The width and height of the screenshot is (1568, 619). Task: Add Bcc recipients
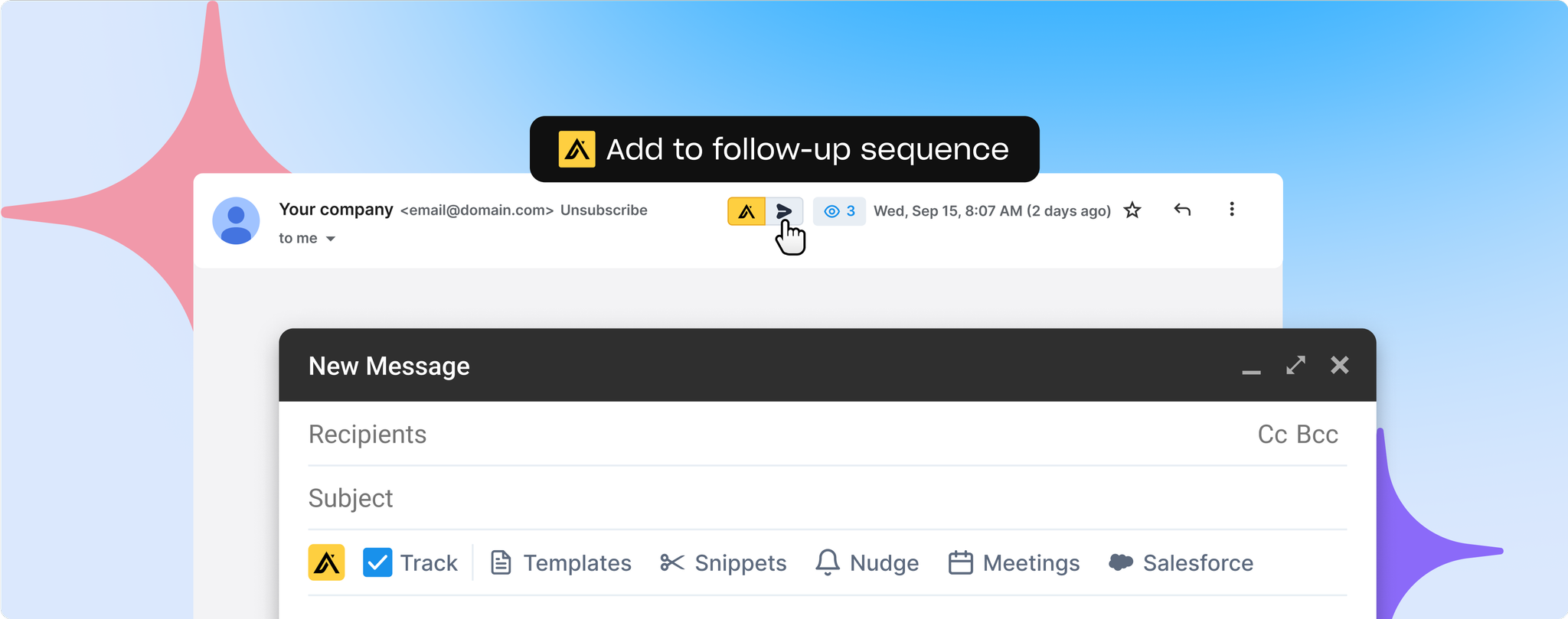(x=1317, y=434)
